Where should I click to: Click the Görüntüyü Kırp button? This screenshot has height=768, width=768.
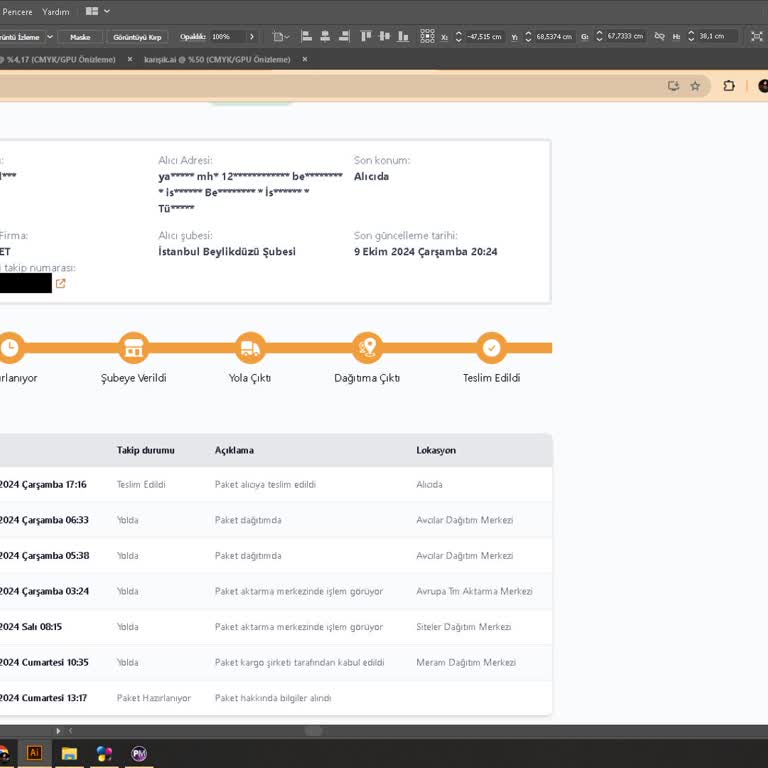137,36
